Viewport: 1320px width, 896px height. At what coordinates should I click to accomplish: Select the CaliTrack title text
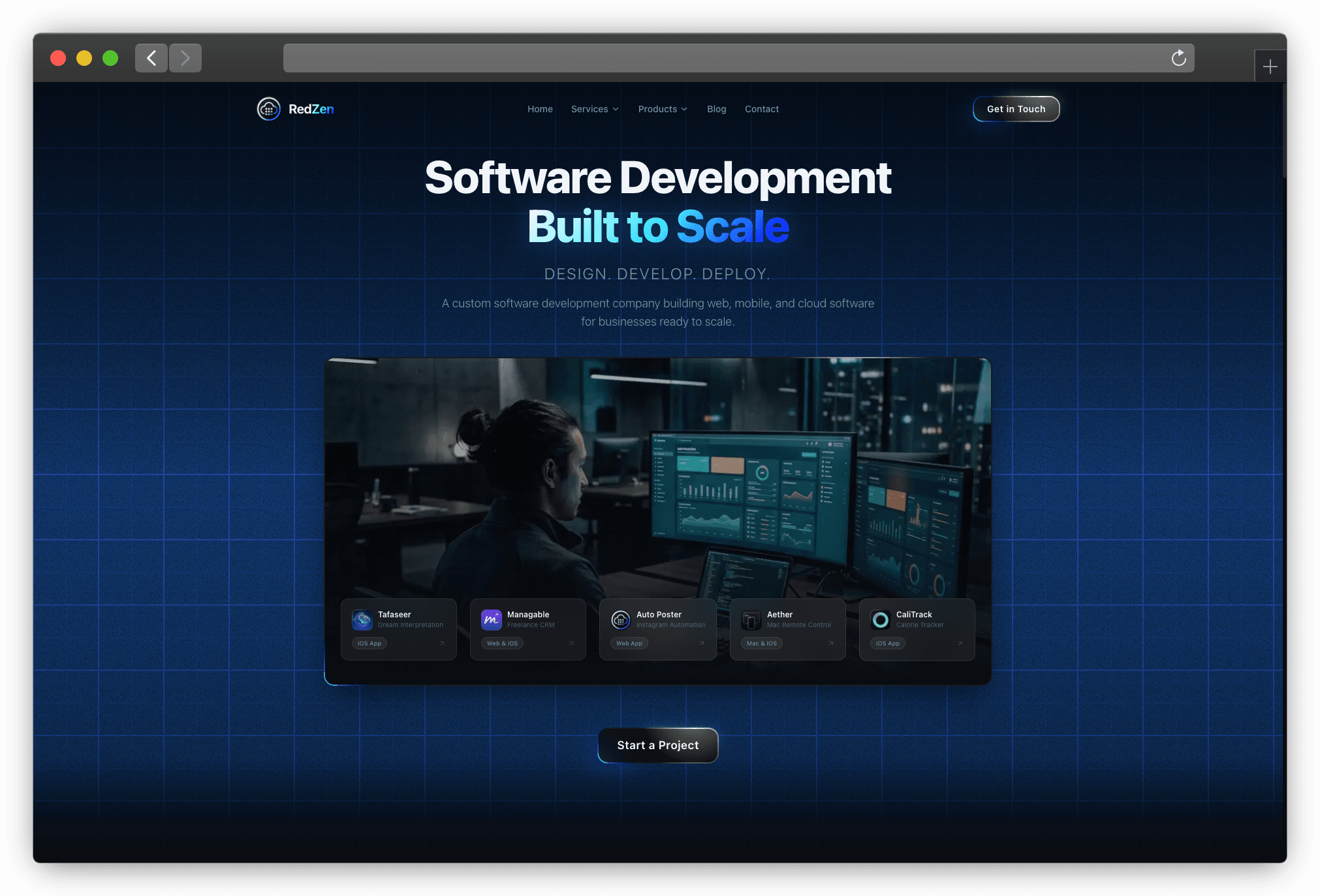tap(914, 615)
